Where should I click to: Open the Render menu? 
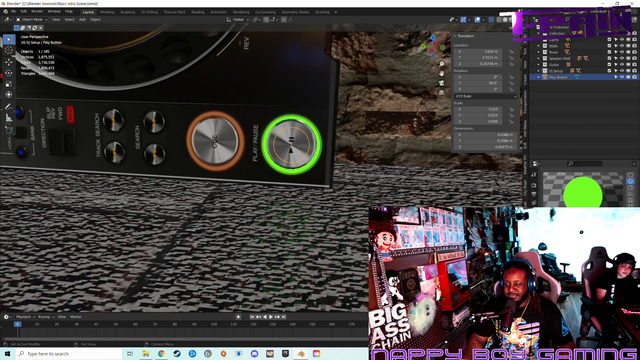pos(37,11)
